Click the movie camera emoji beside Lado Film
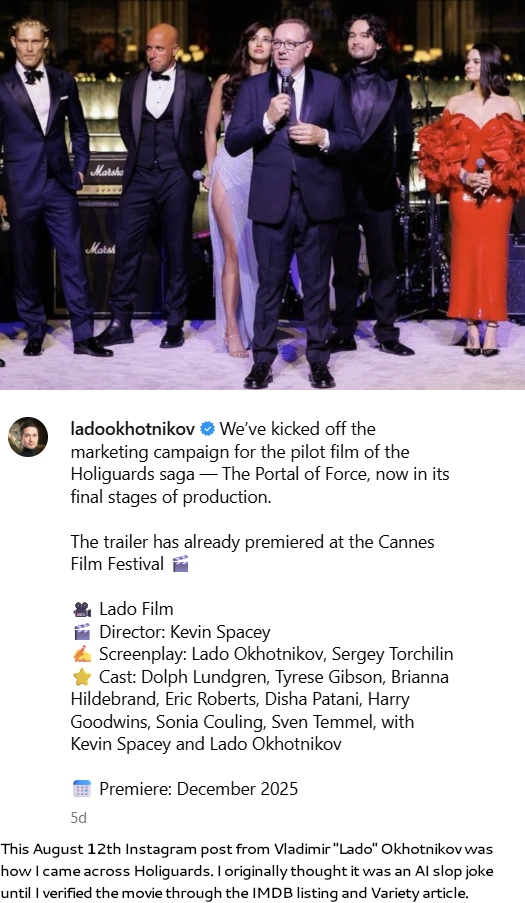525x903 pixels. pos(82,609)
